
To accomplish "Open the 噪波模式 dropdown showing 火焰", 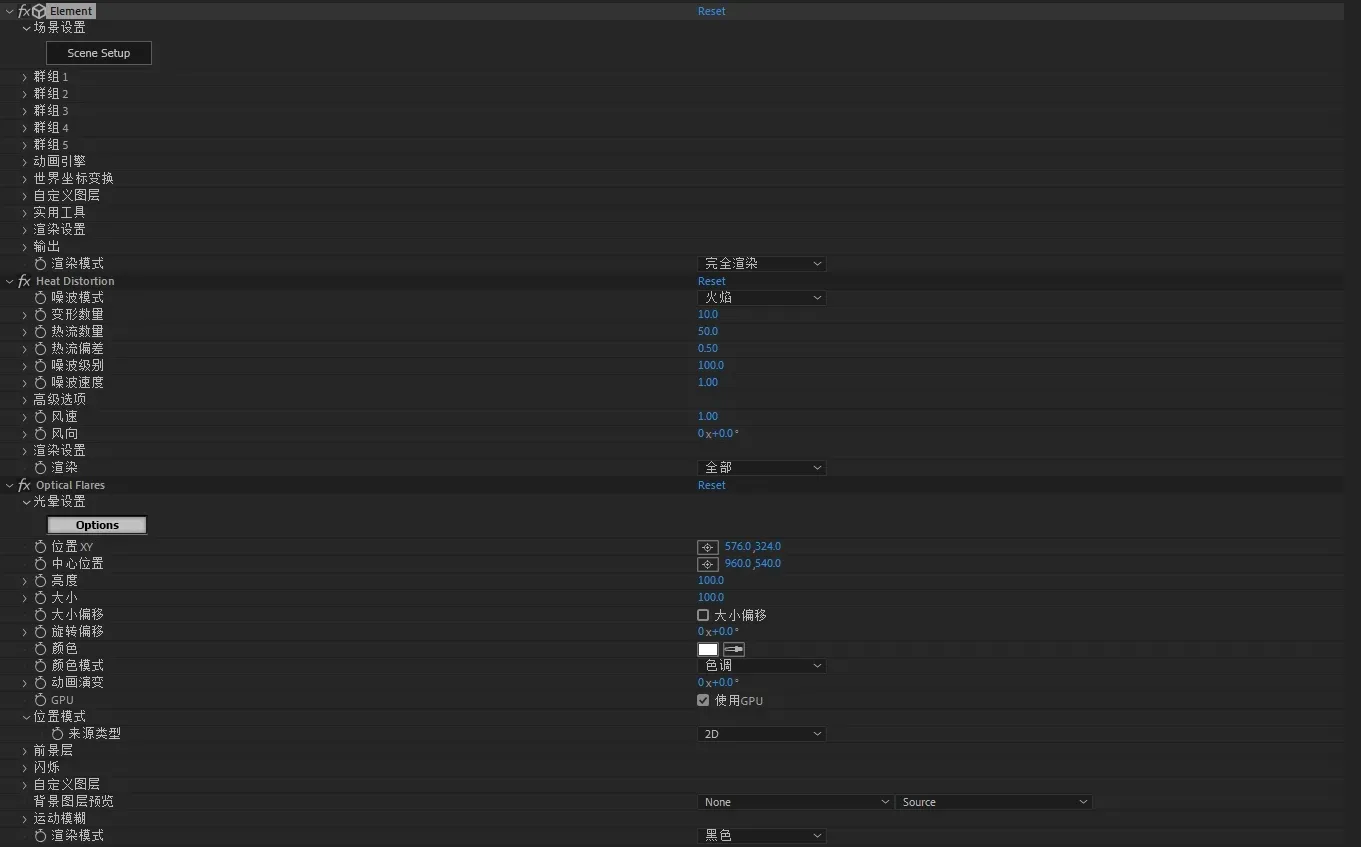I will pyautogui.click(x=761, y=298).
